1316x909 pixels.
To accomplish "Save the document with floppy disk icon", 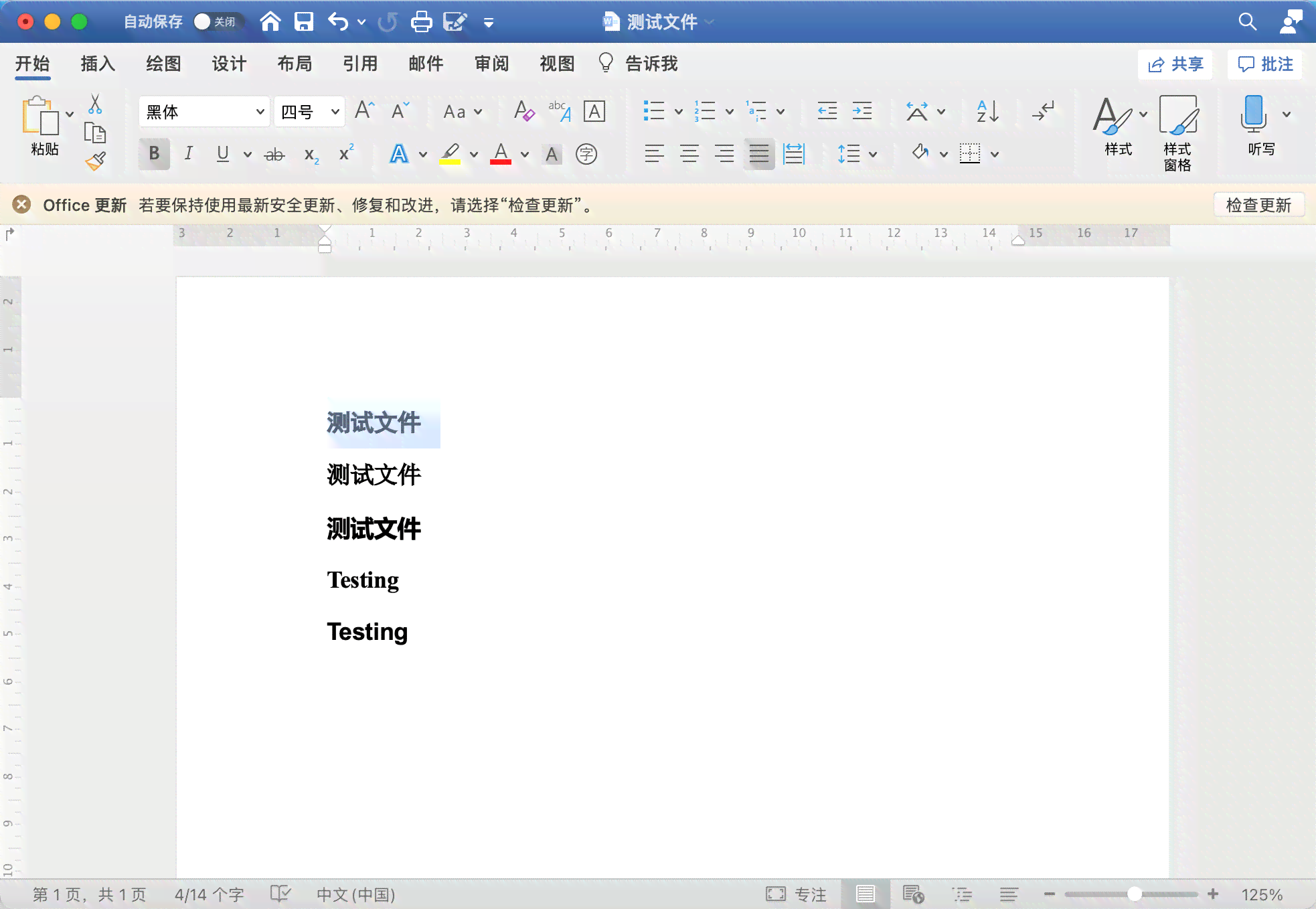I will click(x=304, y=21).
